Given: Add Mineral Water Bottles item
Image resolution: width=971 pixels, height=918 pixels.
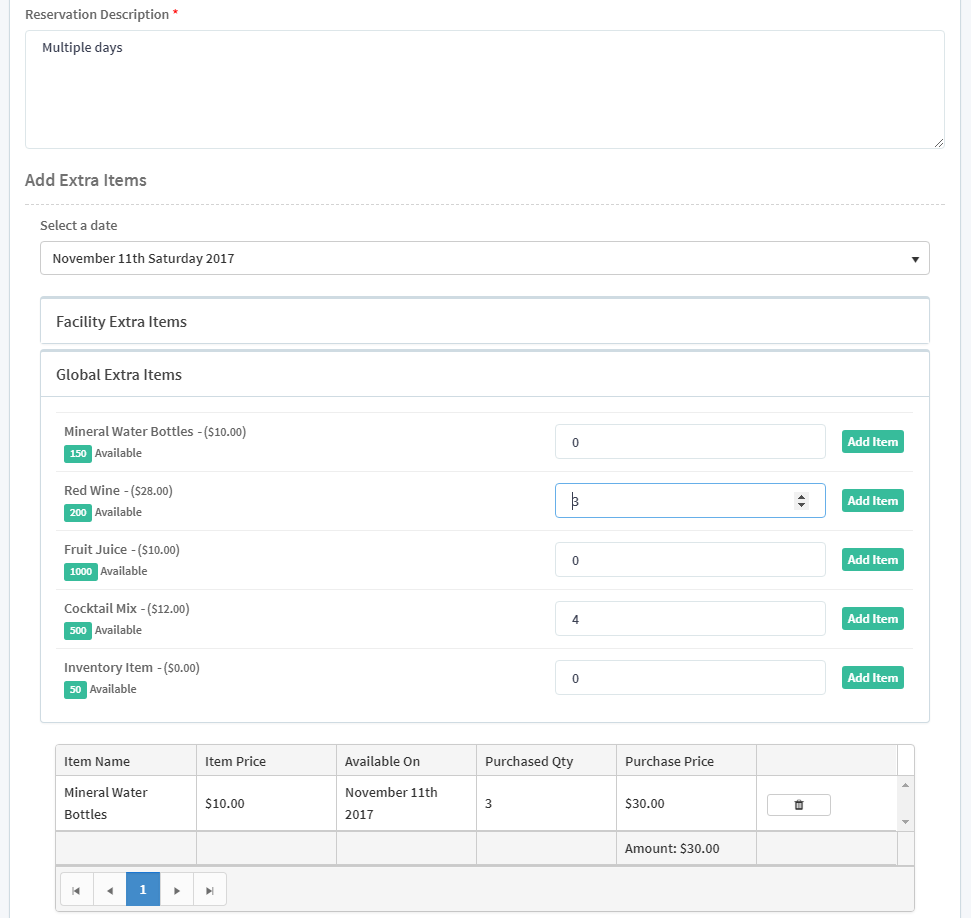Looking at the screenshot, I should tap(872, 442).
